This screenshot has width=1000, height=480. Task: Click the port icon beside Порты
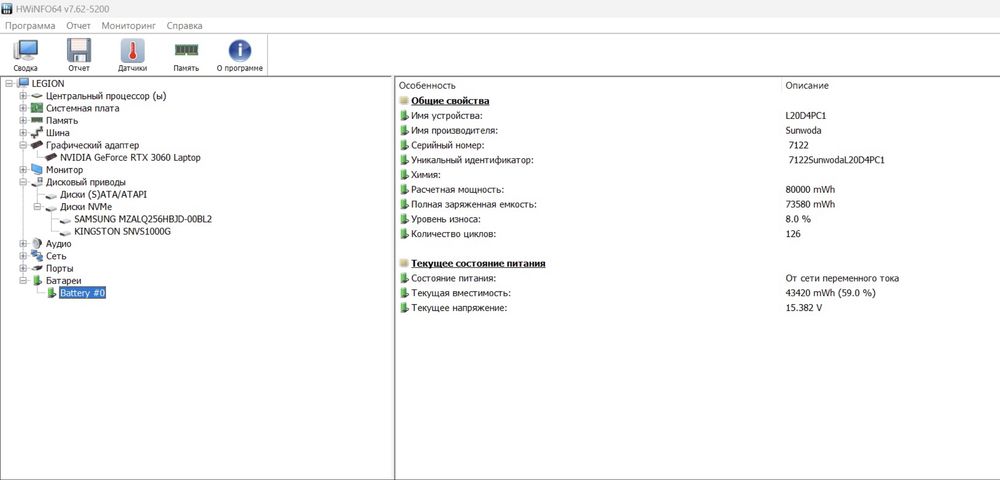coord(37,268)
